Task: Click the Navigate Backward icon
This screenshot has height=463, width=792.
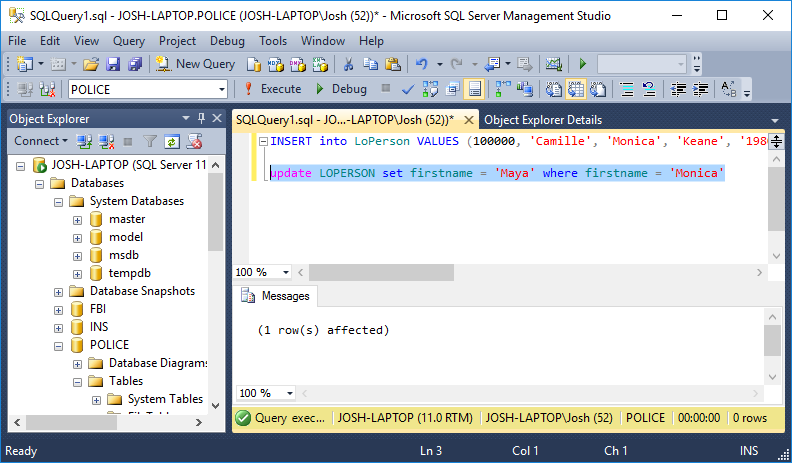Action: 492,64
